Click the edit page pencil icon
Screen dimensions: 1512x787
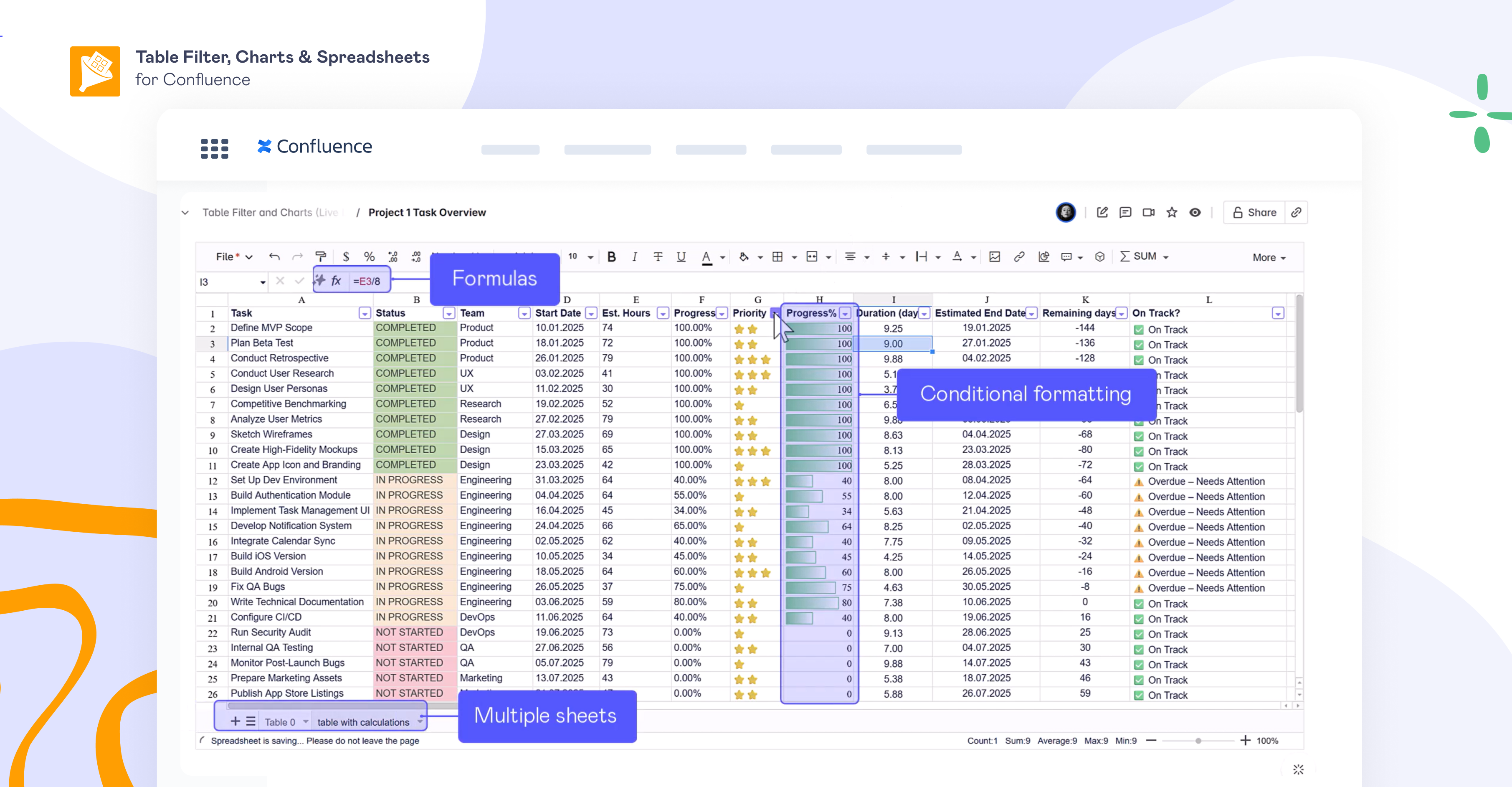pyautogui.click(x=1102, y=213)
